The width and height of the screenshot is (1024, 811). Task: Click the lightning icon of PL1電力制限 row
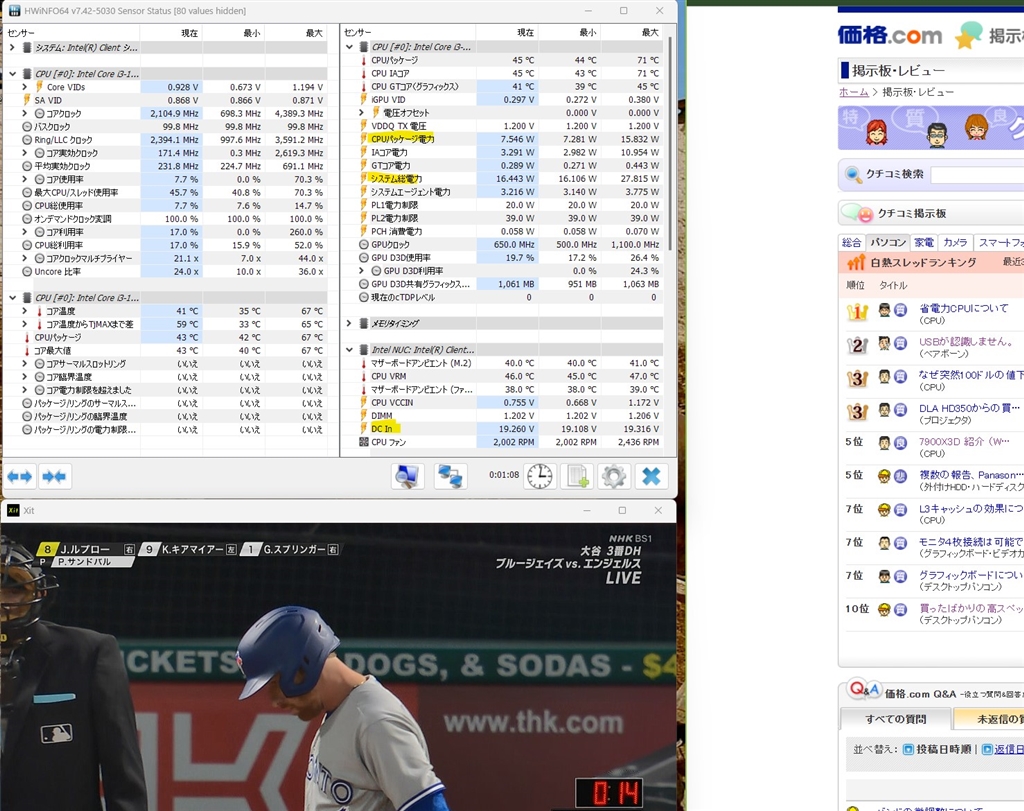coord(364,205)
